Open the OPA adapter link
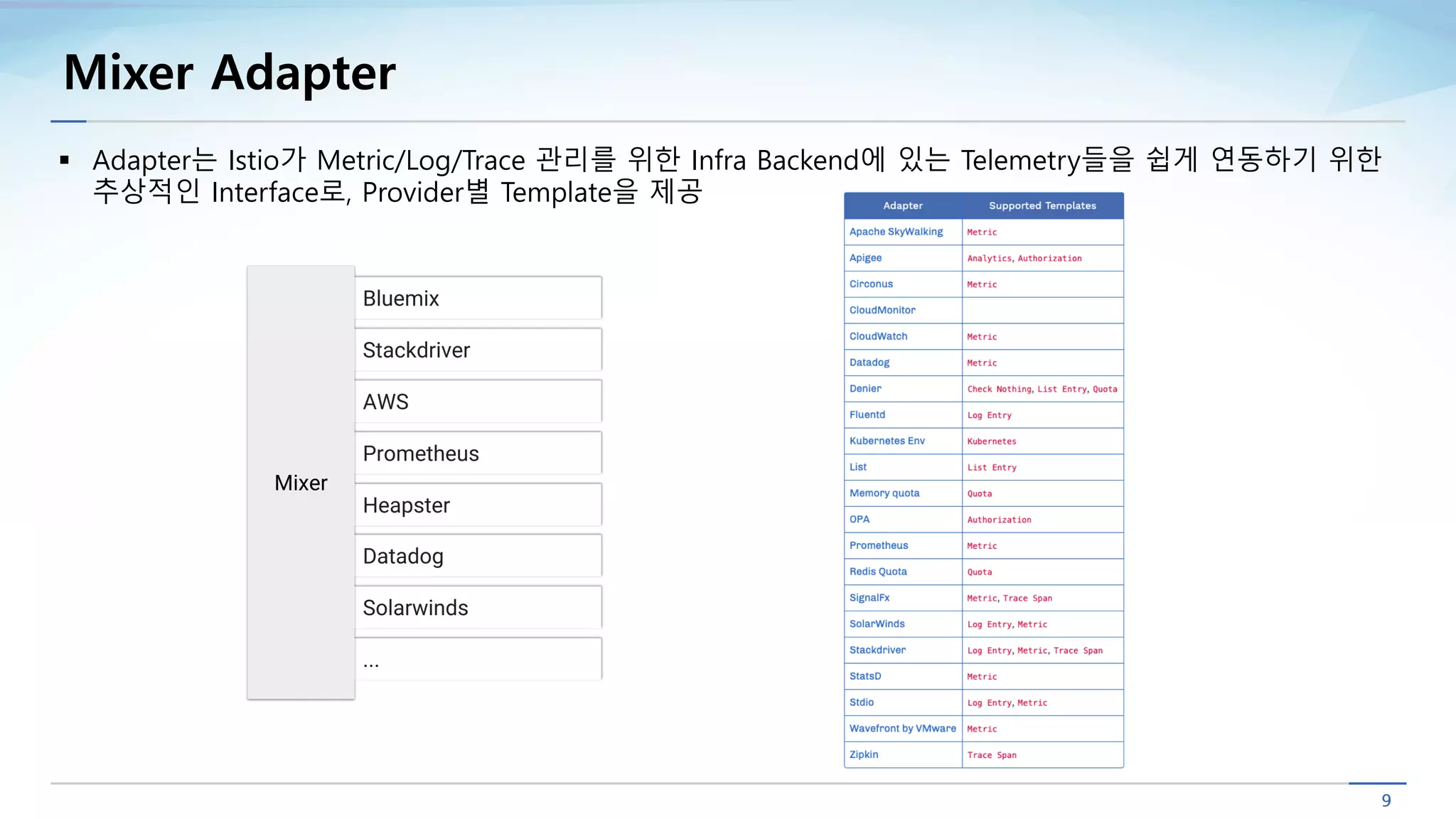The width and height of the screenshot is (1456, 819). pyautogui.click(x=860, y=519)
